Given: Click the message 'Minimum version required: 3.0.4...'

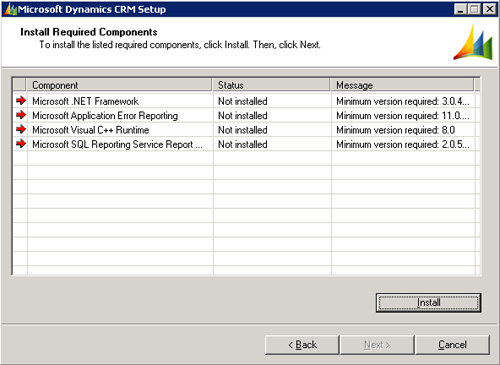Looking at the screenshot, I should [x=403, y=101].
